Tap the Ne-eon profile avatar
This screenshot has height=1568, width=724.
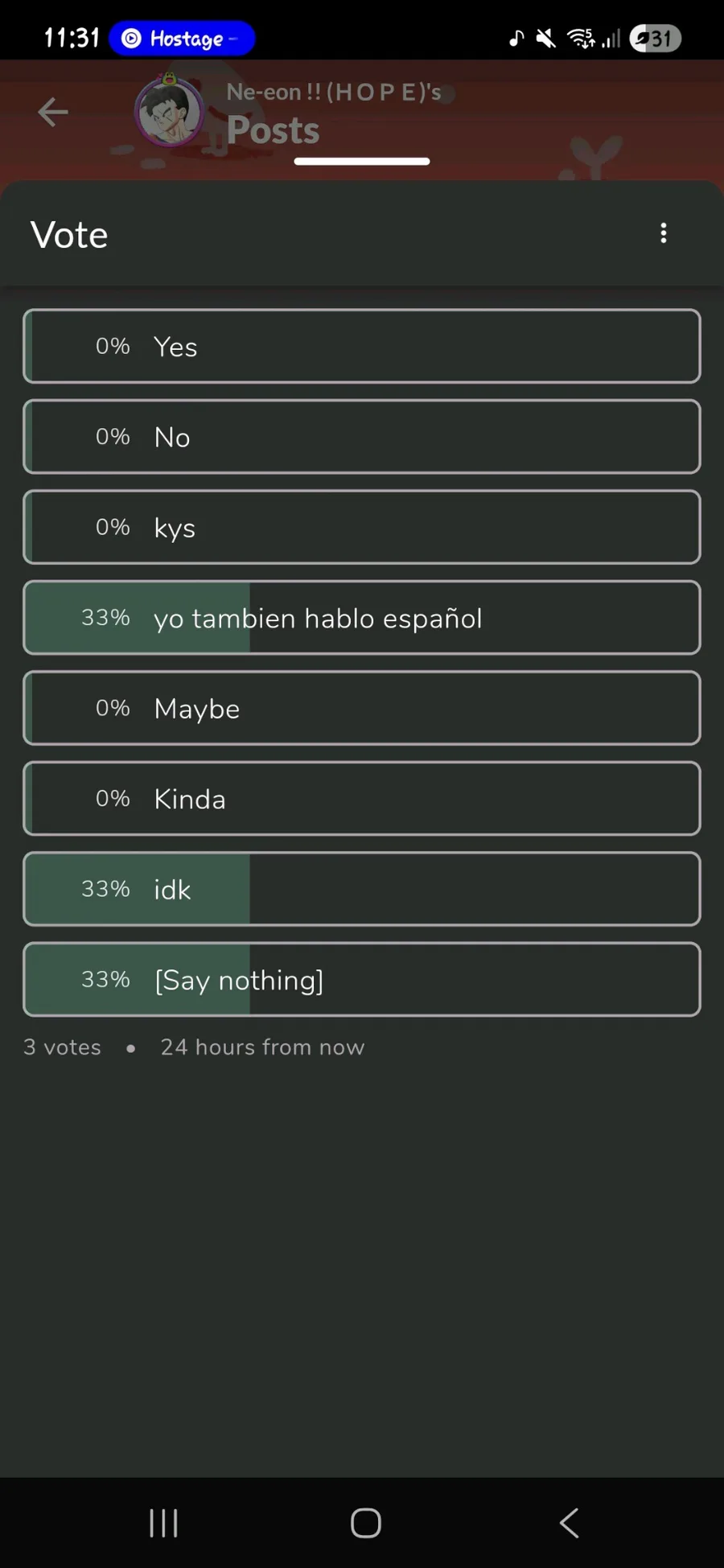[x=169, y=113]
